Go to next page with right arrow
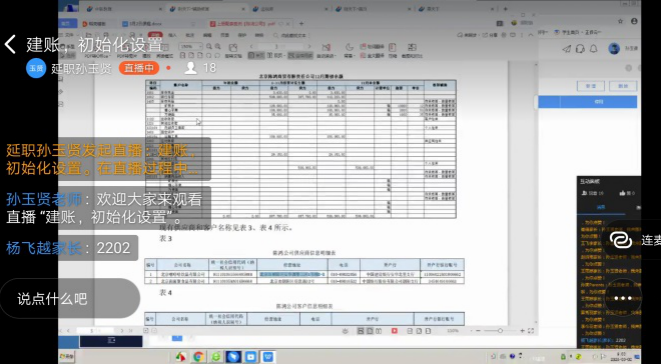 click(x=309, y=46)
